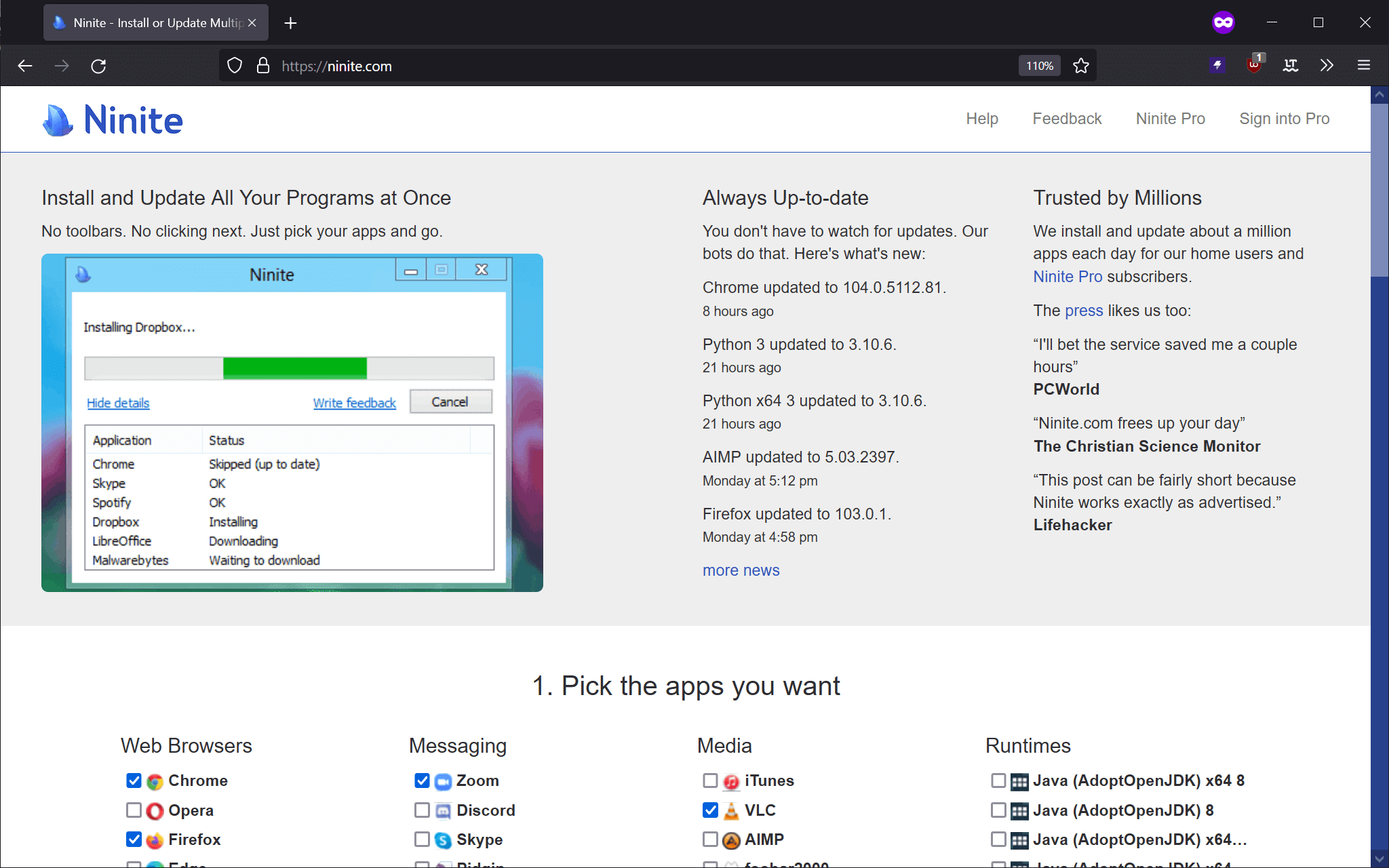This screenshot has height=868, width=1389.
Task: Open tracking protection shield icon
Action: (x=235, y=66)
